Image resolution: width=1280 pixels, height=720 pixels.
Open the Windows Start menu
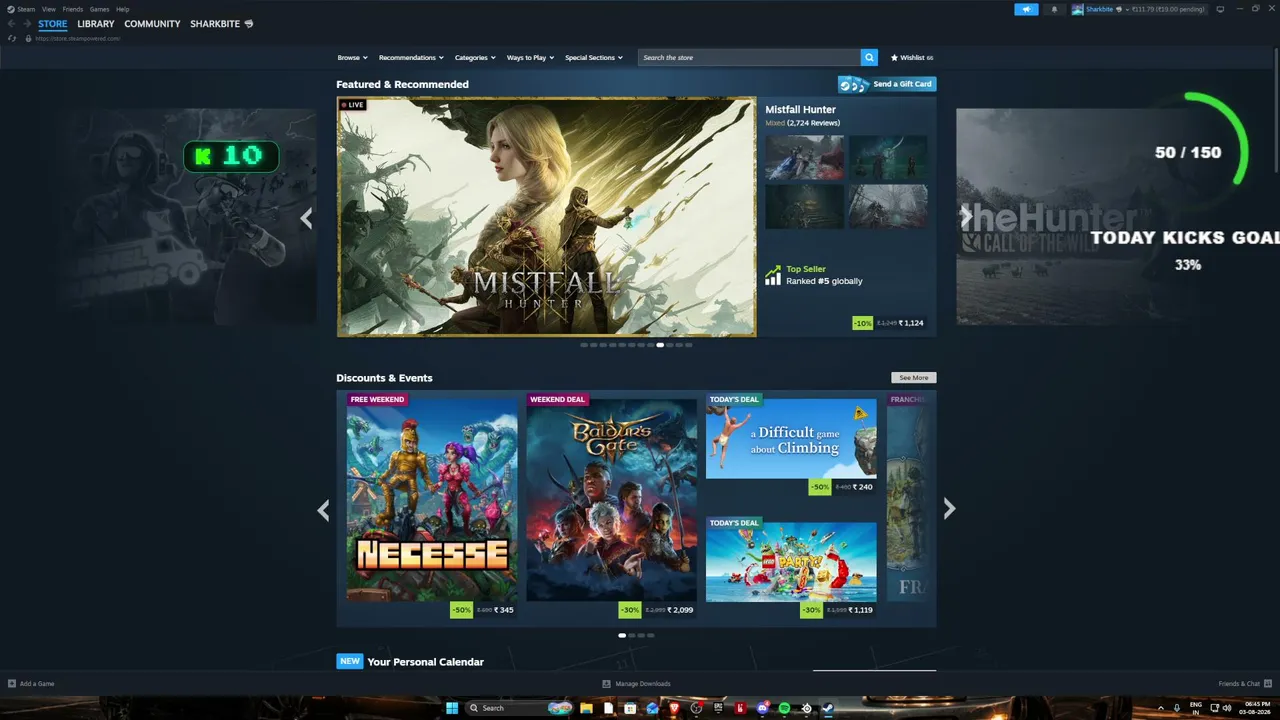point(451,708)
